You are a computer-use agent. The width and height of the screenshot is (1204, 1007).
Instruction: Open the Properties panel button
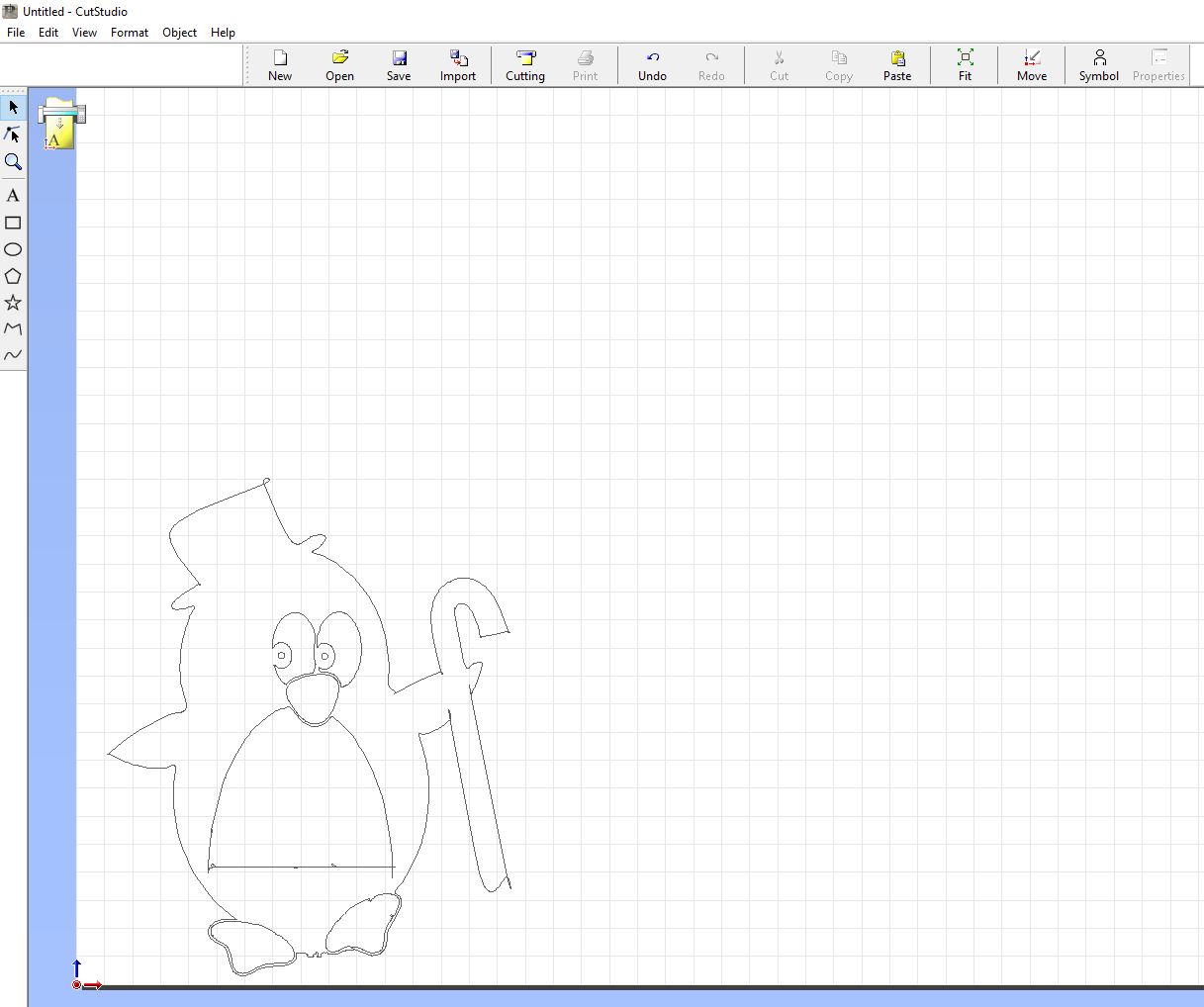point(1158,65)
